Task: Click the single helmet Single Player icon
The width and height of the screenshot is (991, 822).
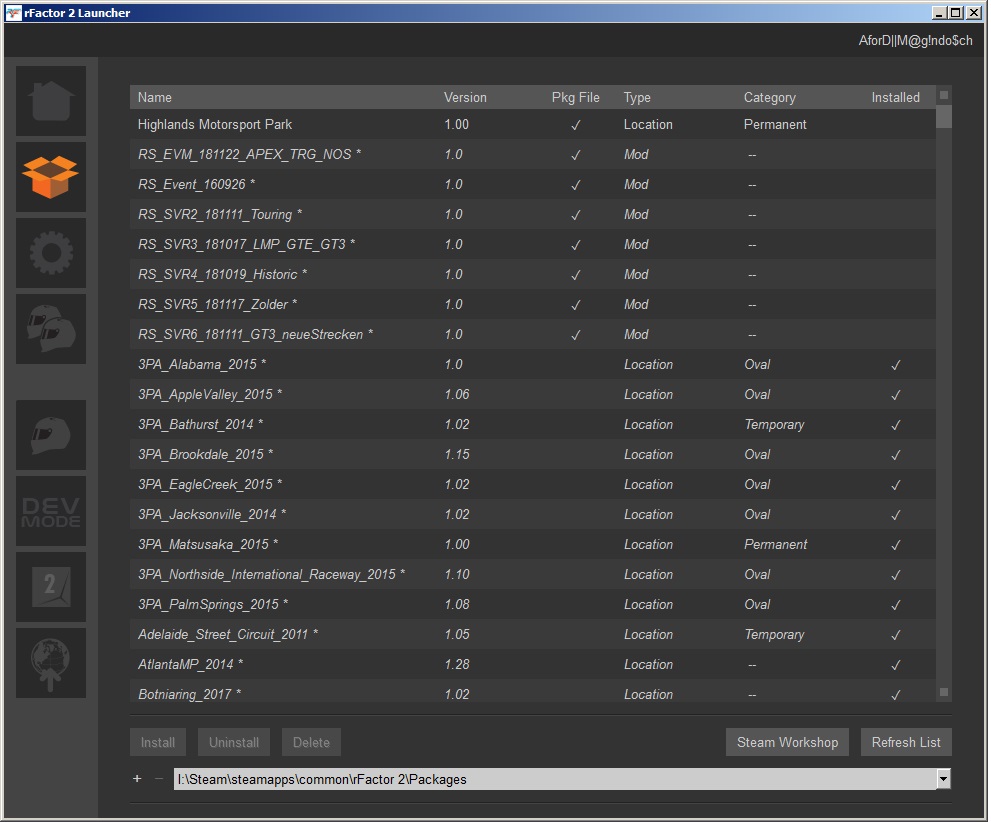Action: pos(50,435)
